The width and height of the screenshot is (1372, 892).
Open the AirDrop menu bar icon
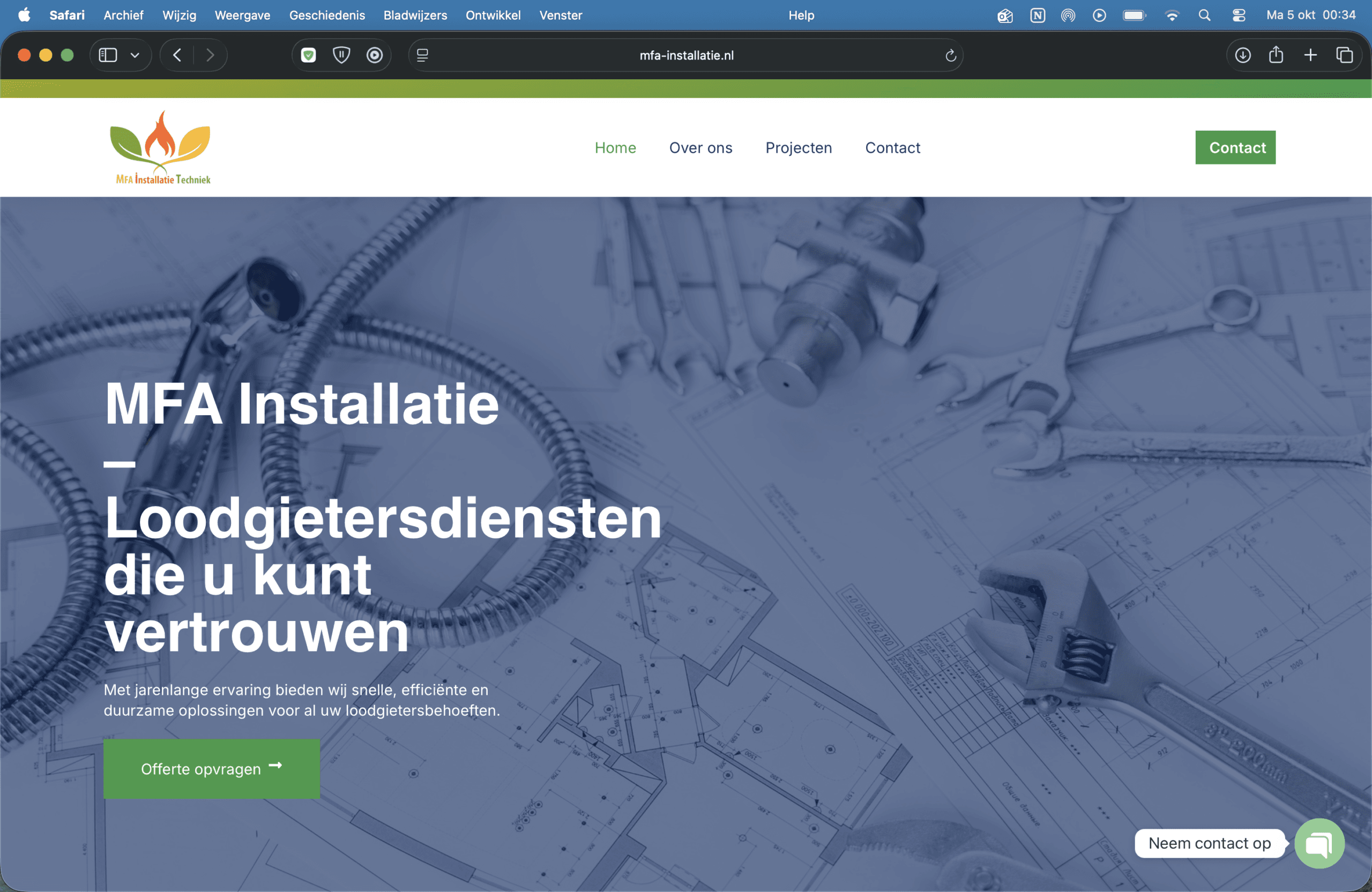(1068, 15)
